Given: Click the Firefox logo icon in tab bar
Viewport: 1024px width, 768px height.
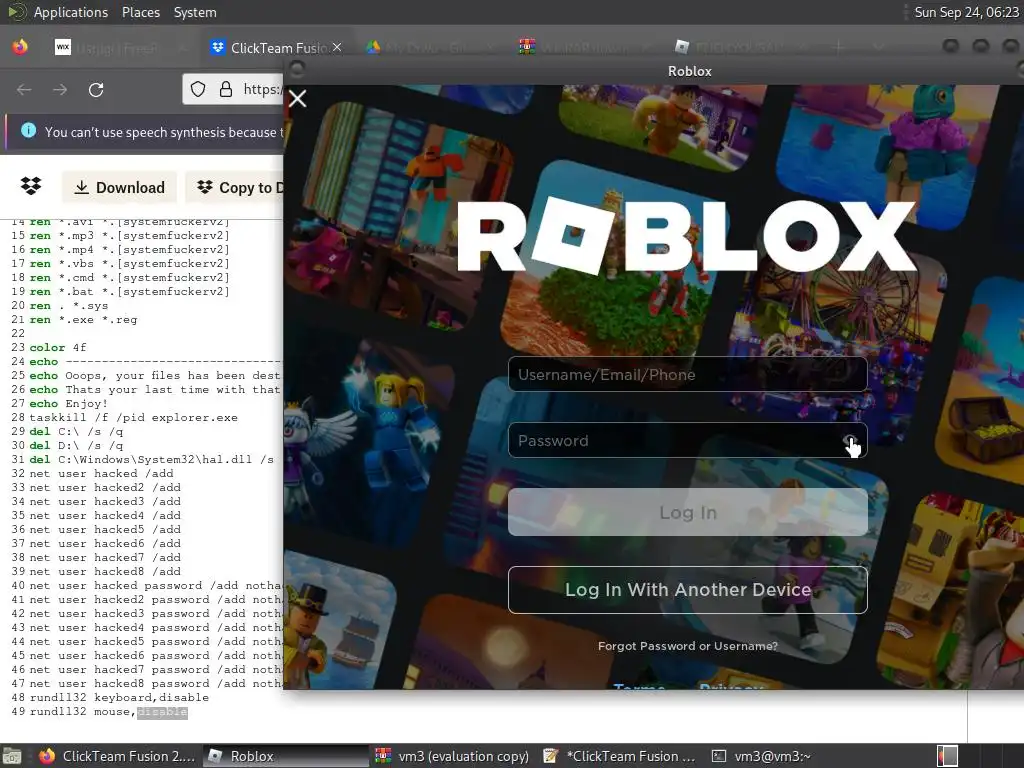Looking at the screenshot, I should tap(20, 47).
